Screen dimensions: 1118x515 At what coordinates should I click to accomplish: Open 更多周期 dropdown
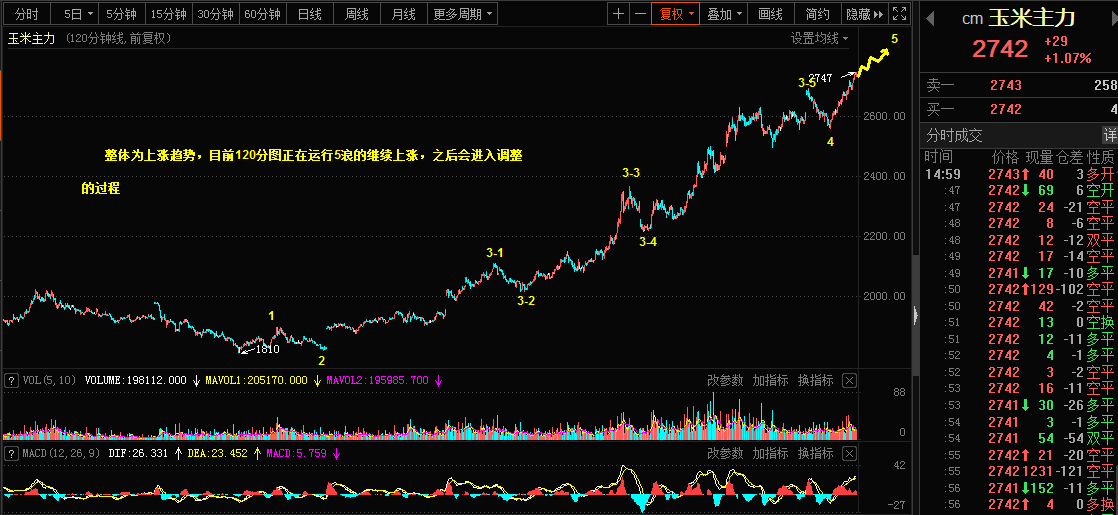coord(463,14)
